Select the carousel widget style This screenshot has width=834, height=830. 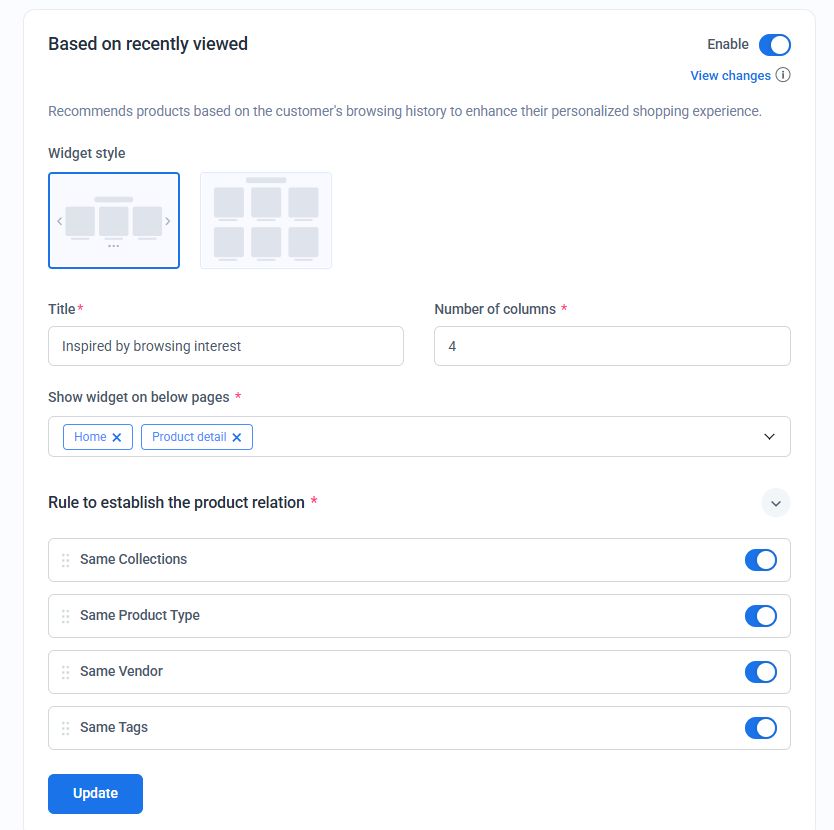[114, 220]
